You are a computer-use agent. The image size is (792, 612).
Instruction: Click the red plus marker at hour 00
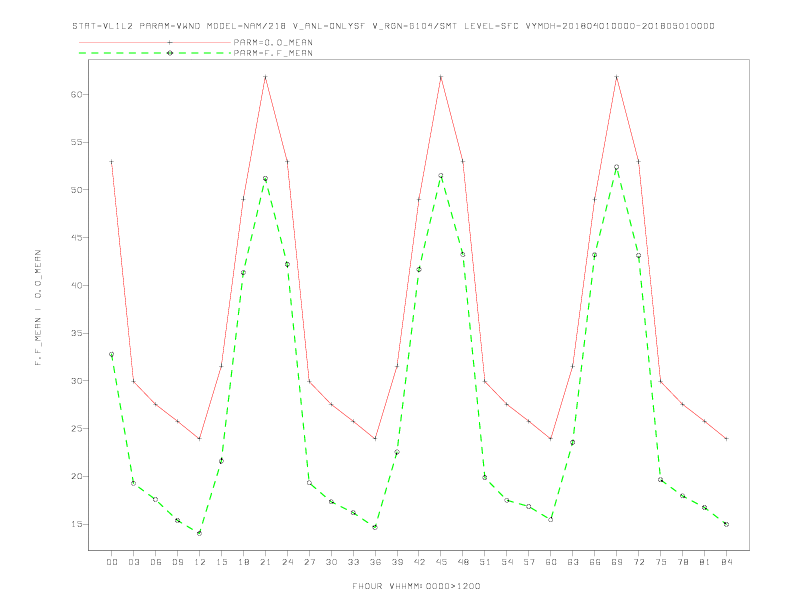112,162
